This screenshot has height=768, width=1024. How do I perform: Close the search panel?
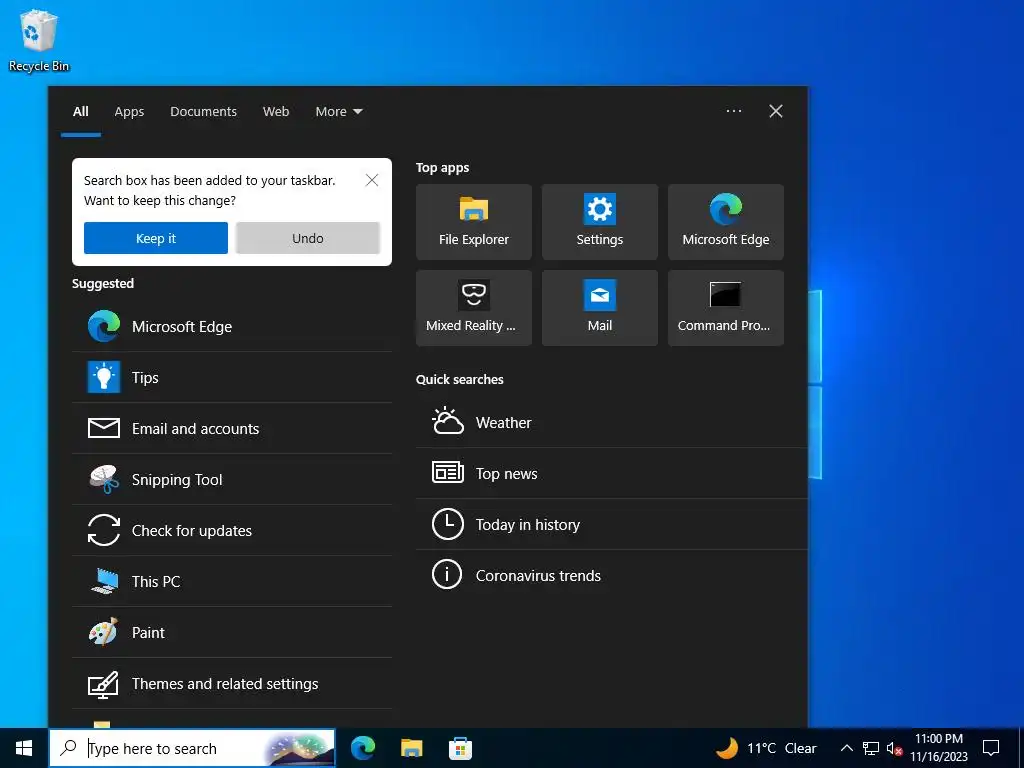tap(776, 111)
